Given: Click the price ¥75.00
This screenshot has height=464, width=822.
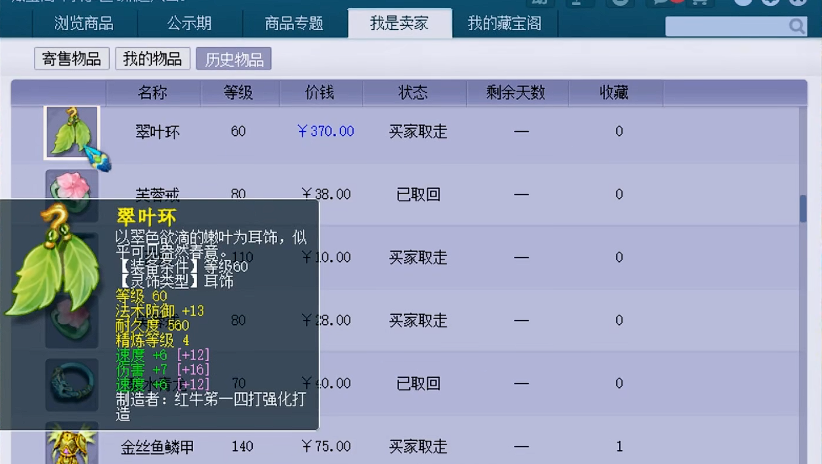Looking at the screenshot, I should pos(326,447).
